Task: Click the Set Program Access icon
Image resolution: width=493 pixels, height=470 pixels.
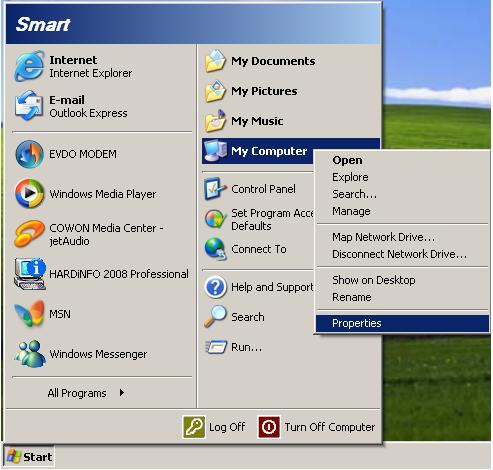Action: coord(215,219)
